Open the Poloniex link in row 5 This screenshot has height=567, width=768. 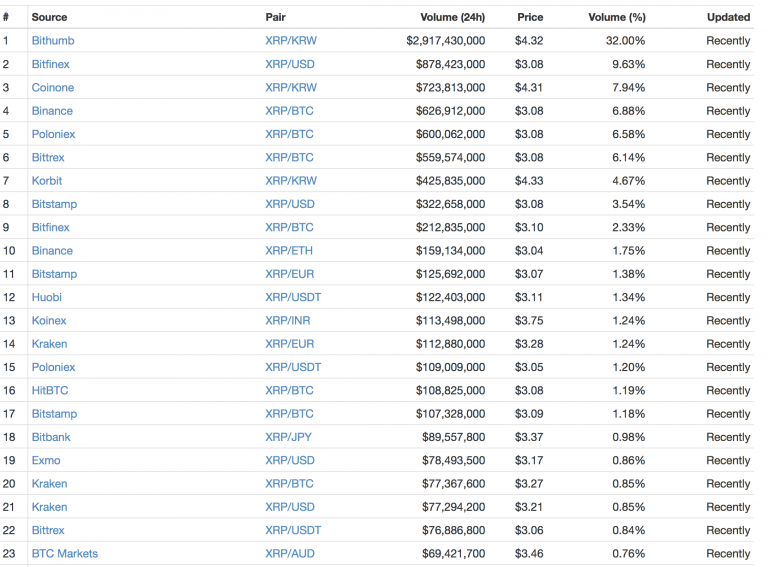coord(53,134)
